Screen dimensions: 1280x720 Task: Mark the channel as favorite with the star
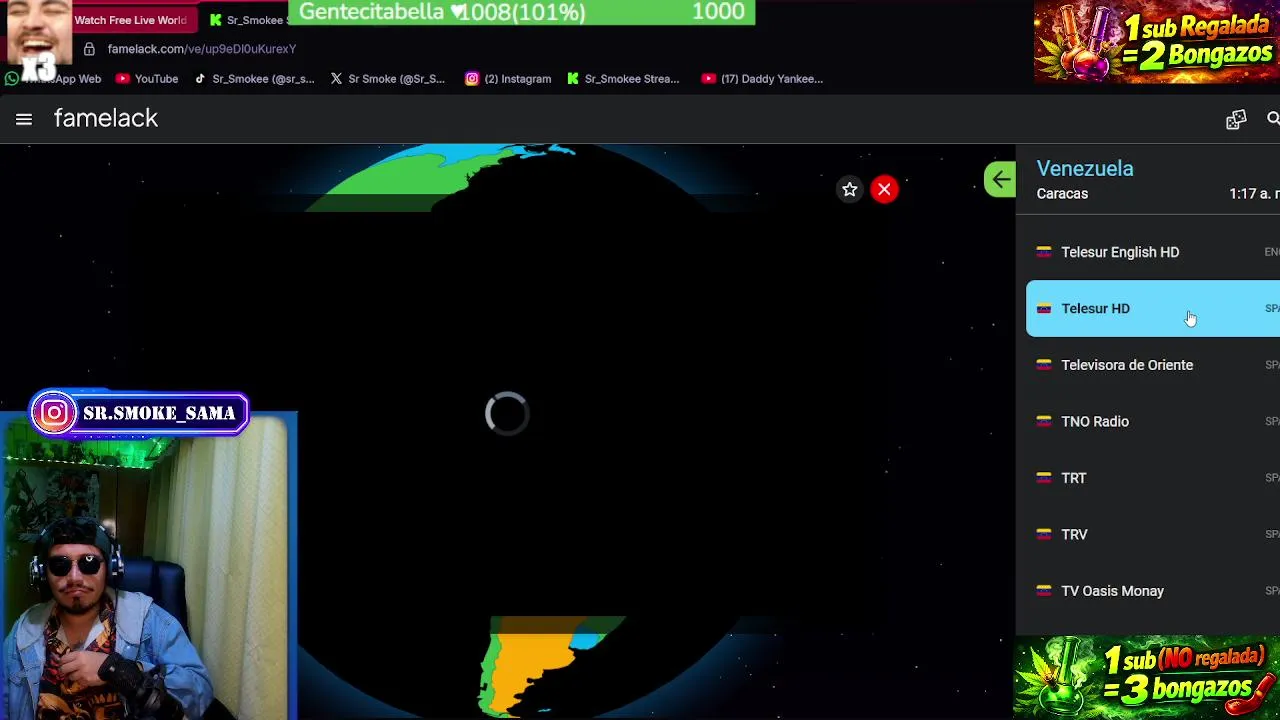click(x=849, y=189)
